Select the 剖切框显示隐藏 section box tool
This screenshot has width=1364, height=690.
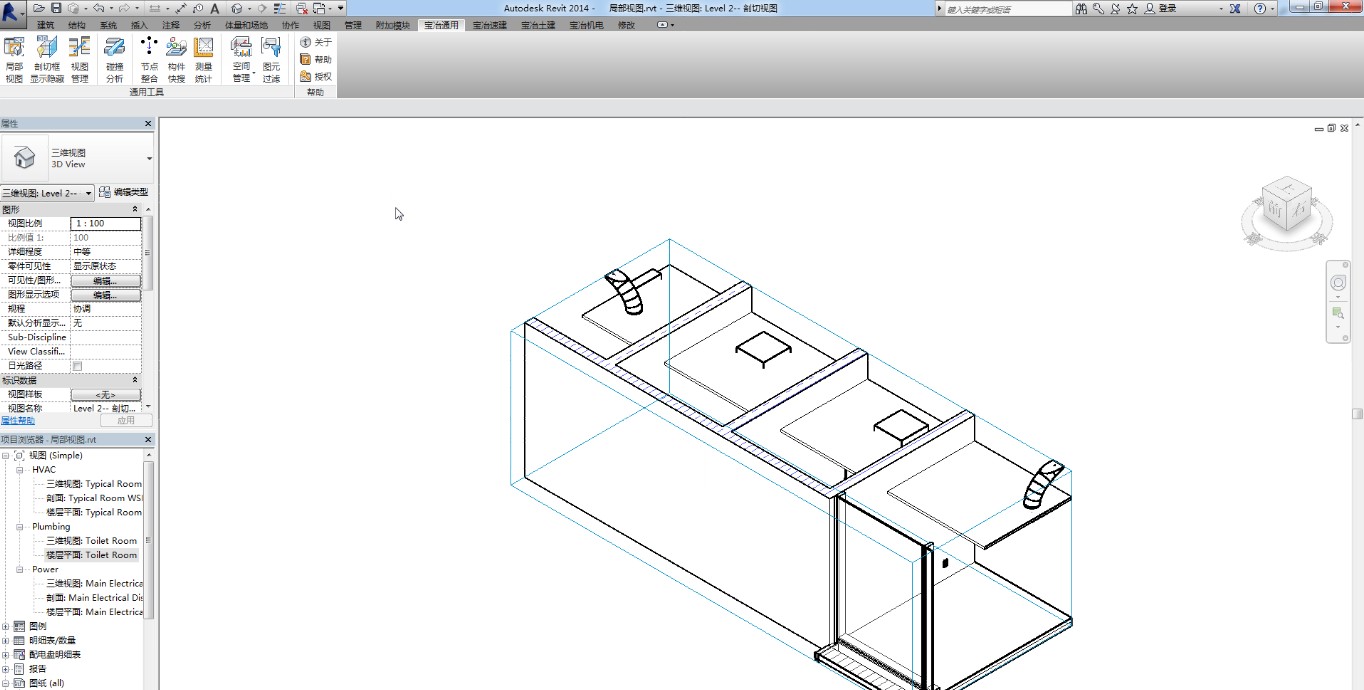point(47,59)
